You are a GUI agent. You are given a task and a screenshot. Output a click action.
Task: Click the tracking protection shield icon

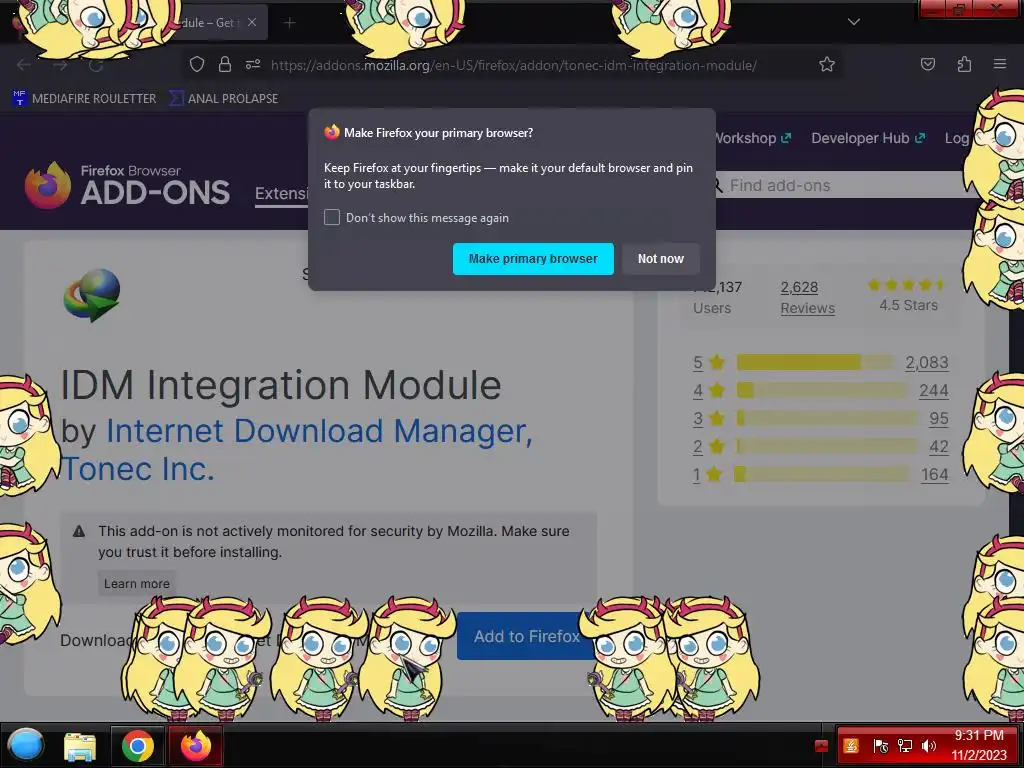coord(197,64)
